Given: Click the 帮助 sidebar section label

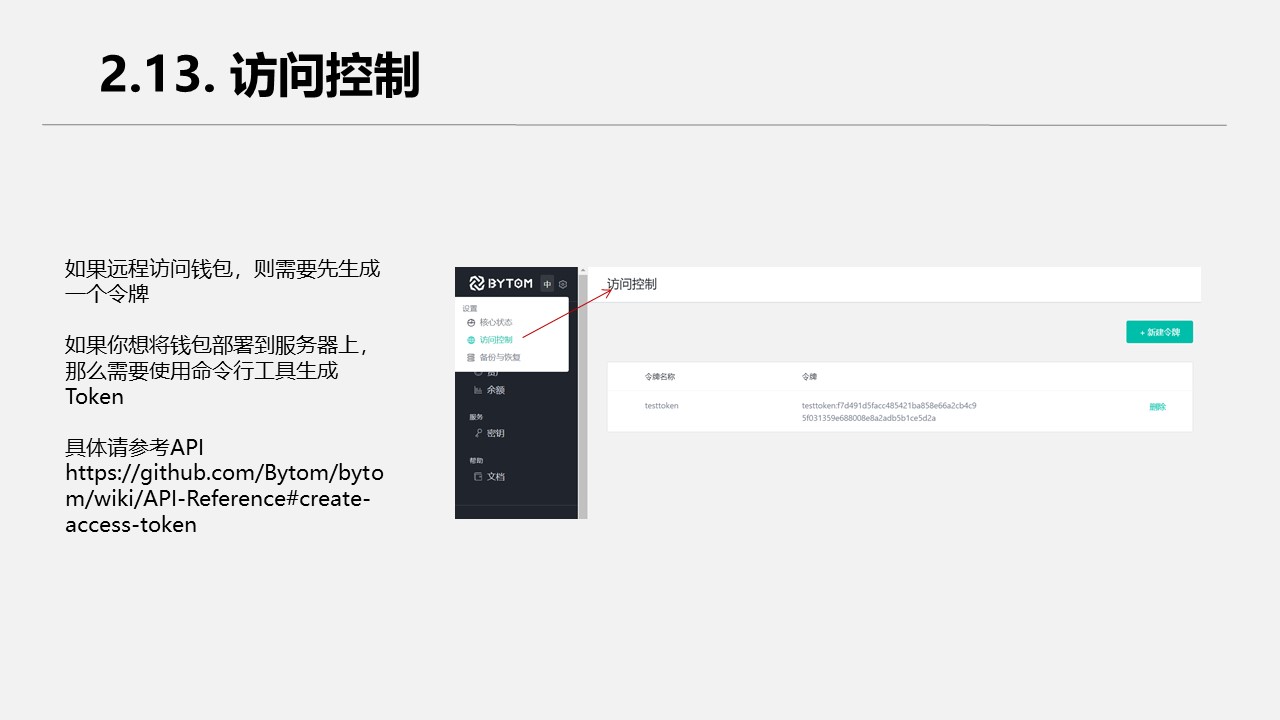Looking at the screenshot, I should (476, 460).
